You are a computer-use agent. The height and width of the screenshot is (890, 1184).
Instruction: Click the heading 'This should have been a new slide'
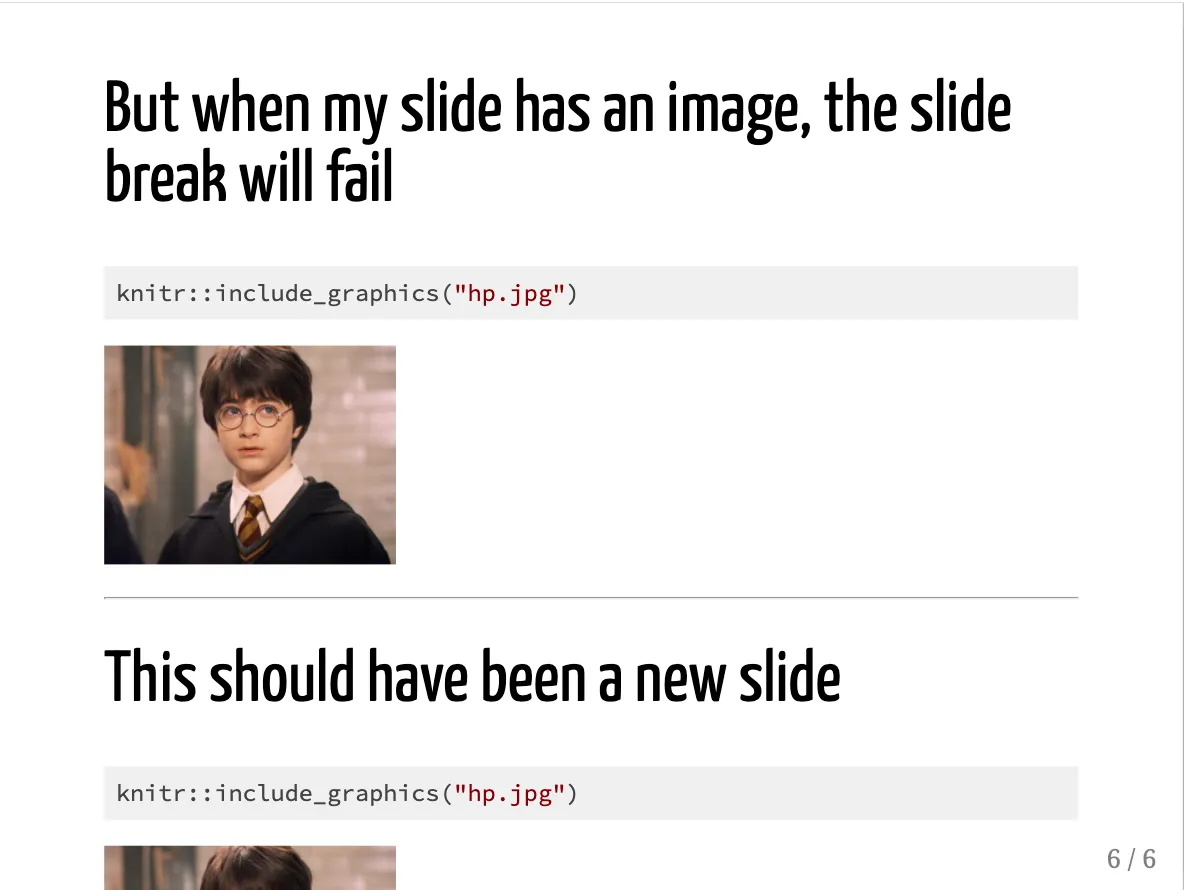472,676
